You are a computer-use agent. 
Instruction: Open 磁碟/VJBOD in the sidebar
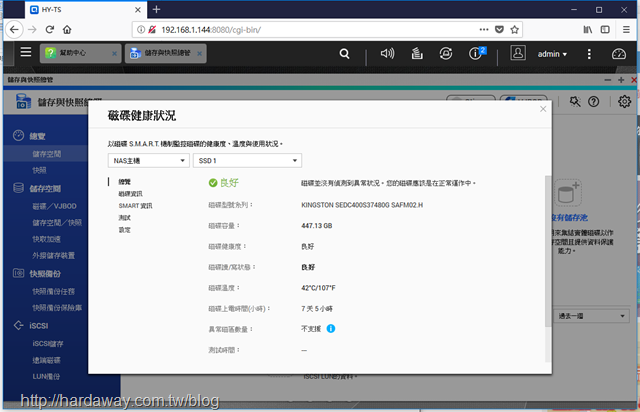[x=54, y=206]
